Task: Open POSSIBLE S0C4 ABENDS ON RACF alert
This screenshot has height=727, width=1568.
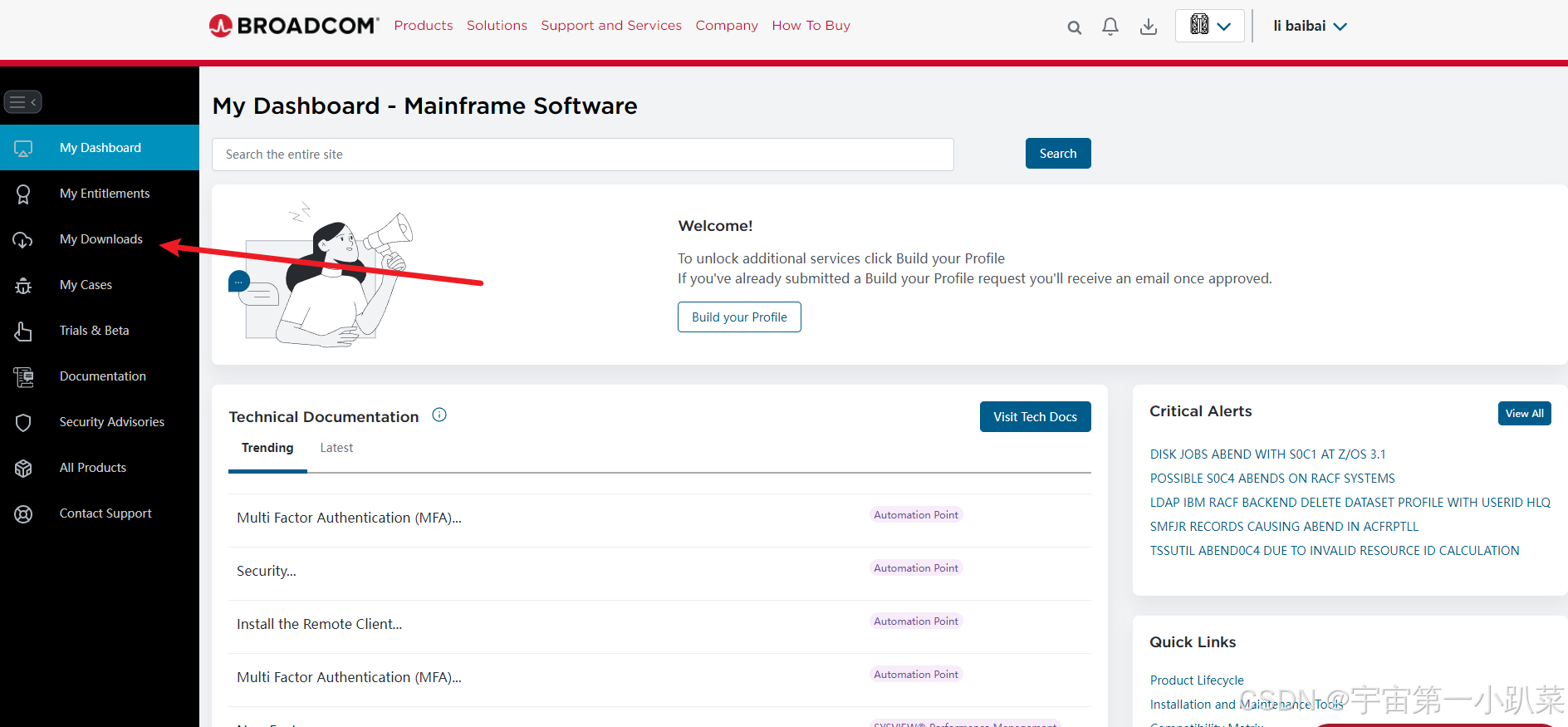Action: tap(1272, 479)
